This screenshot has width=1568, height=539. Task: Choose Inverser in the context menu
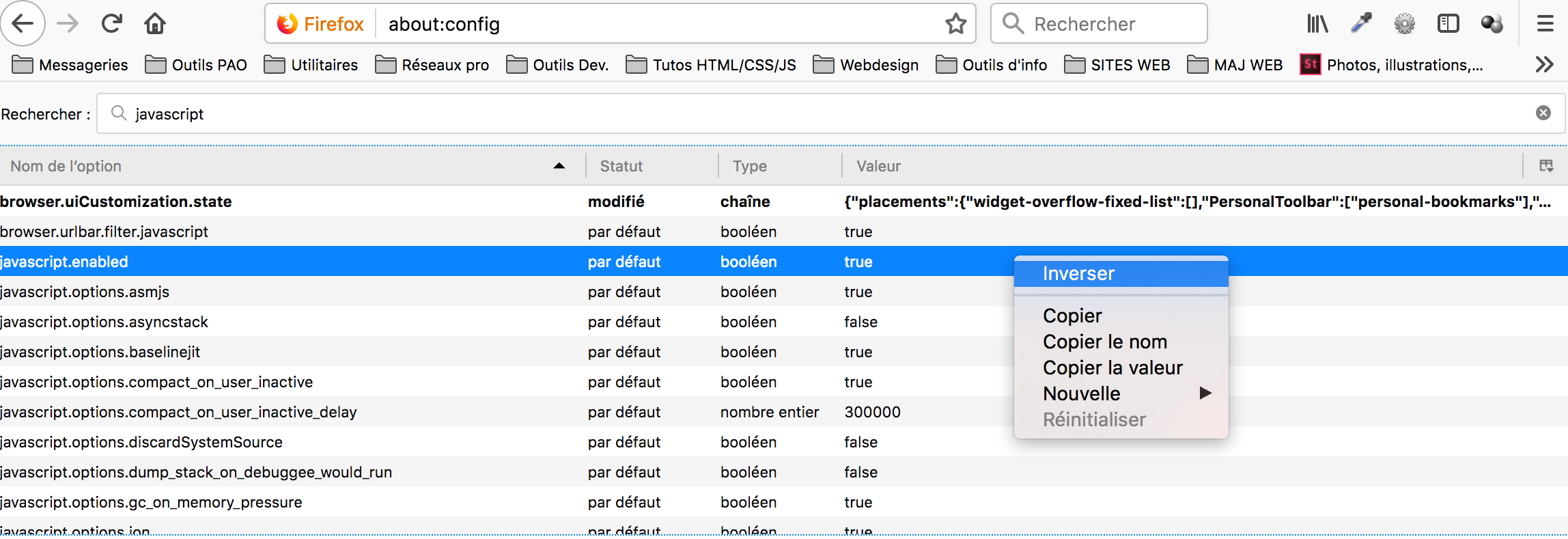click(1121, 273)
